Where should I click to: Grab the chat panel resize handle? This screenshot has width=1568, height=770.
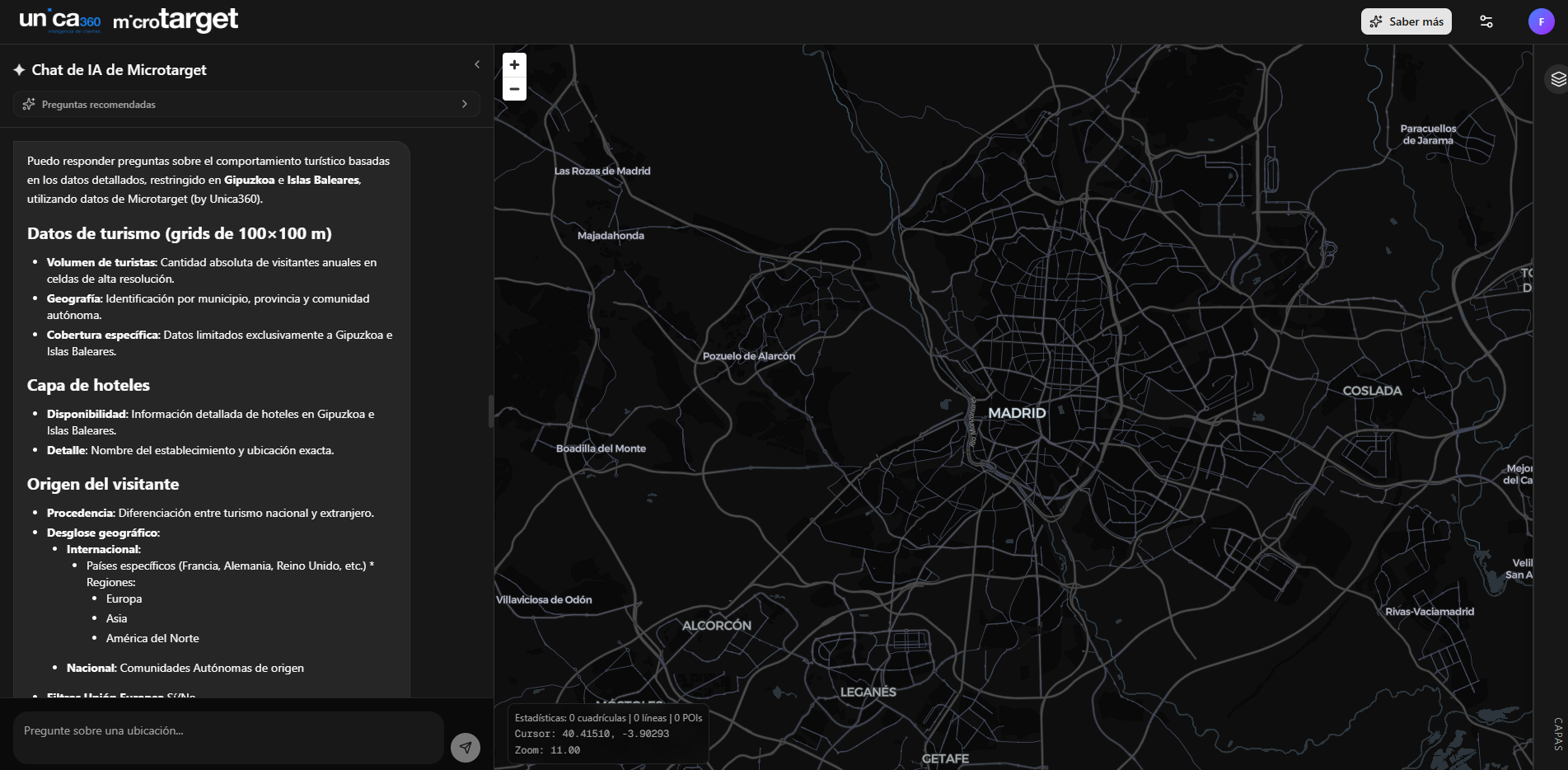[491, 411]
